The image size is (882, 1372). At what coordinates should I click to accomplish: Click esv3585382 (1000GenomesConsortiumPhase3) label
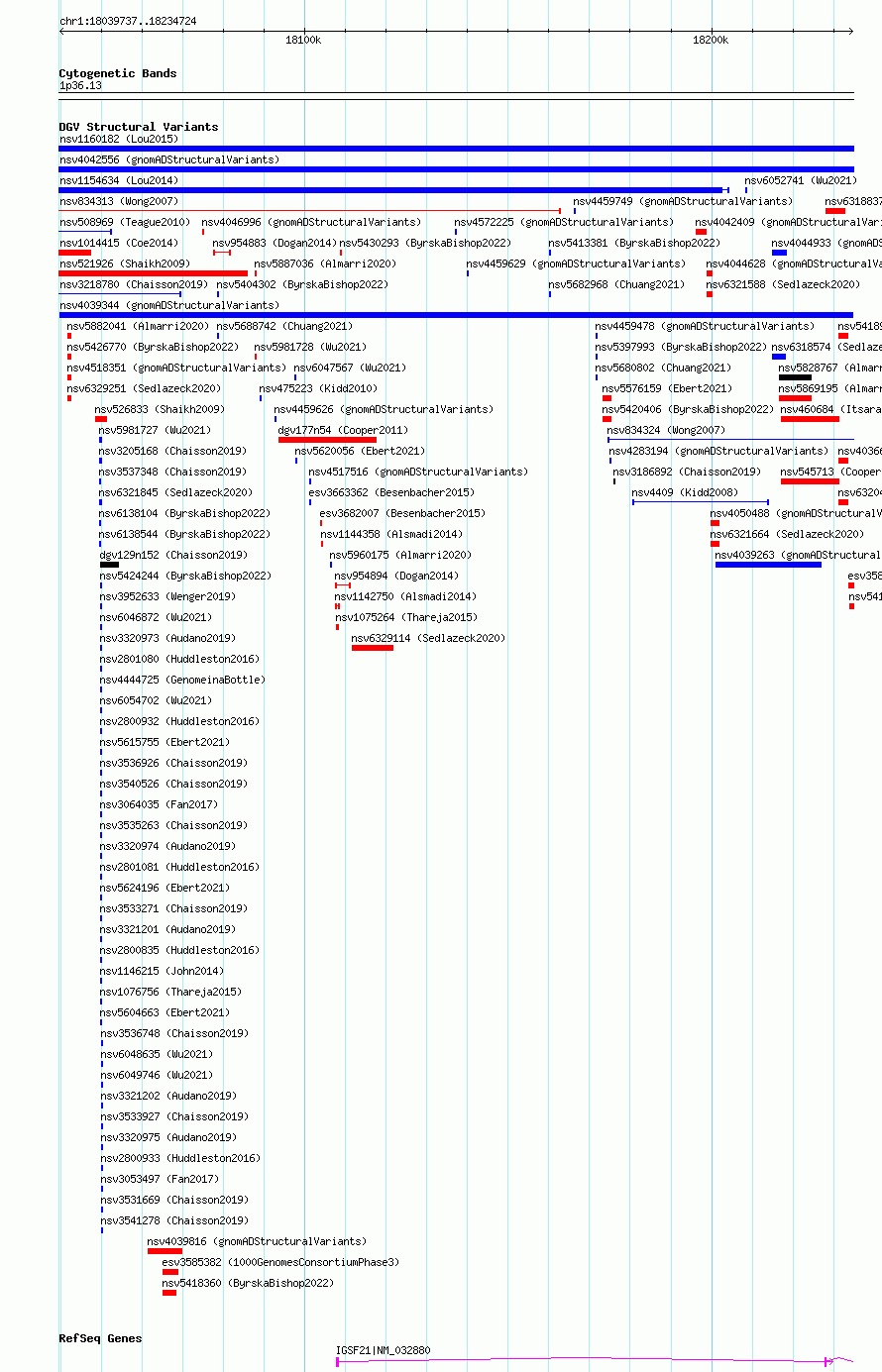click(280, 1262)
